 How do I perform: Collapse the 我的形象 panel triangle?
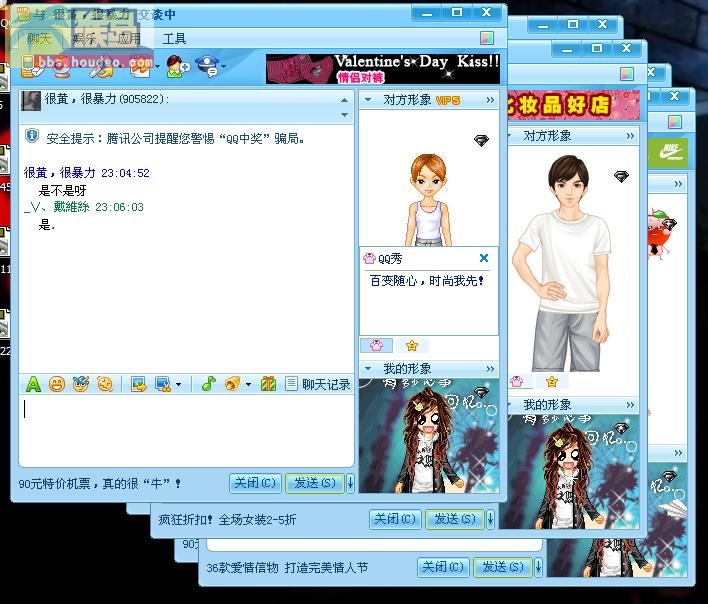[368, 369]
